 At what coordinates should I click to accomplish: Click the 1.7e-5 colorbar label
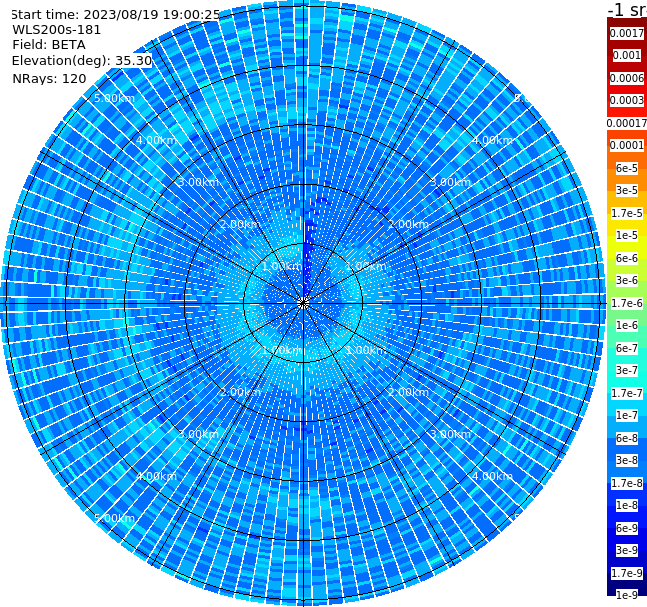pyautogui.click(x=627, y=213)
